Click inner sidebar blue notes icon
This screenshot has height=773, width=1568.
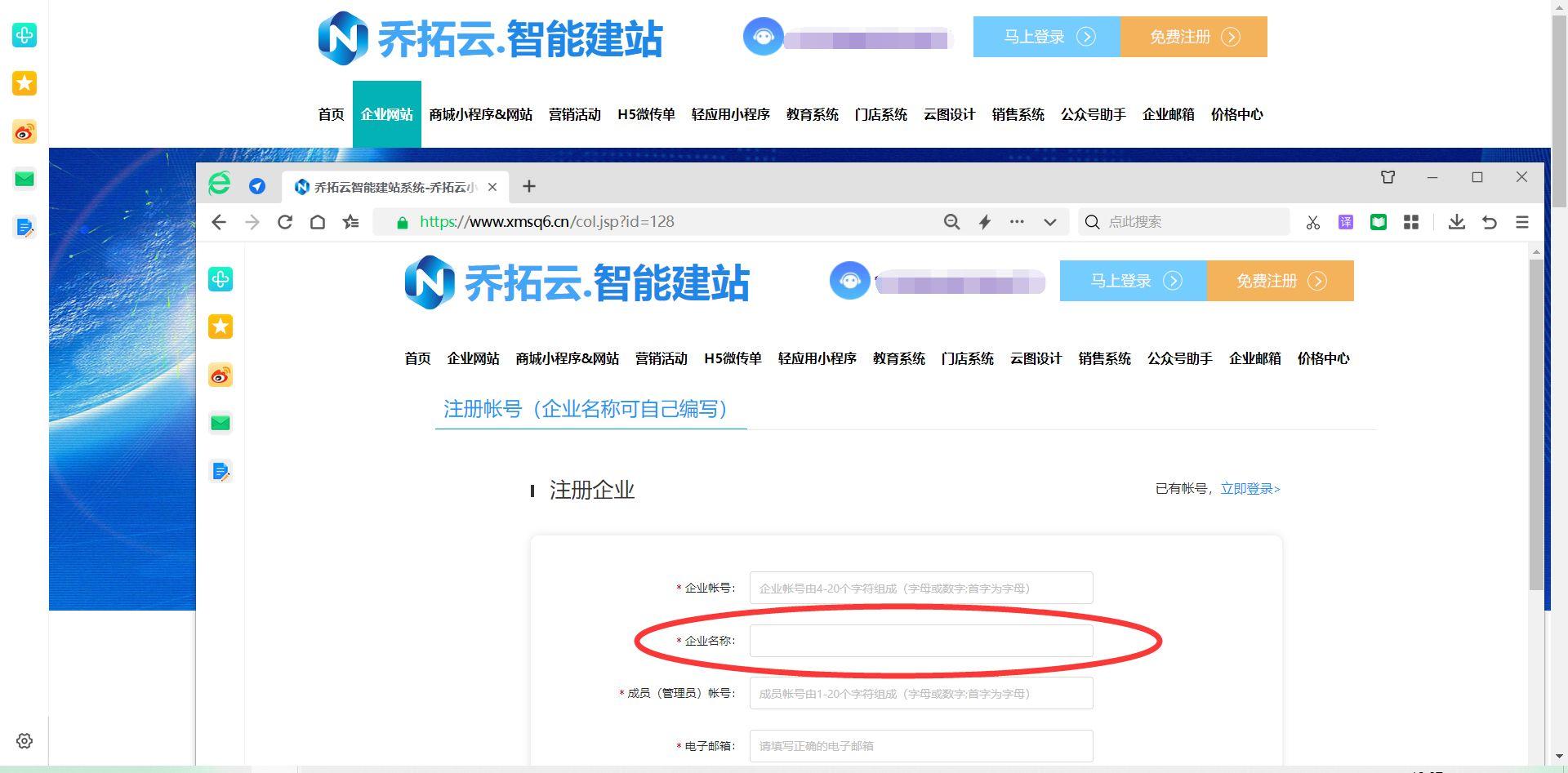tap(220, 471)
